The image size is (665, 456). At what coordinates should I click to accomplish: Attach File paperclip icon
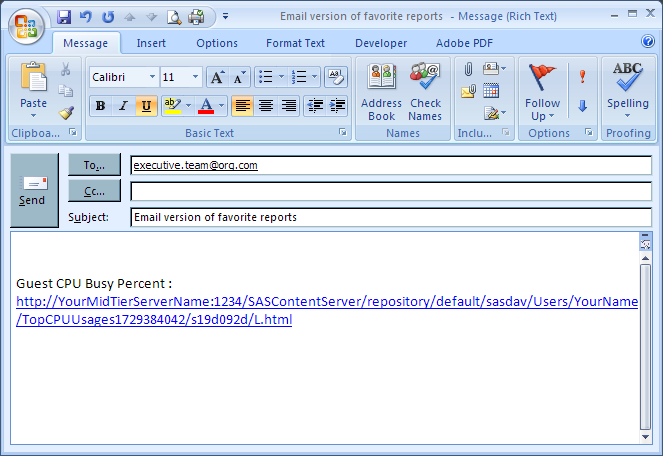point(468,69)
